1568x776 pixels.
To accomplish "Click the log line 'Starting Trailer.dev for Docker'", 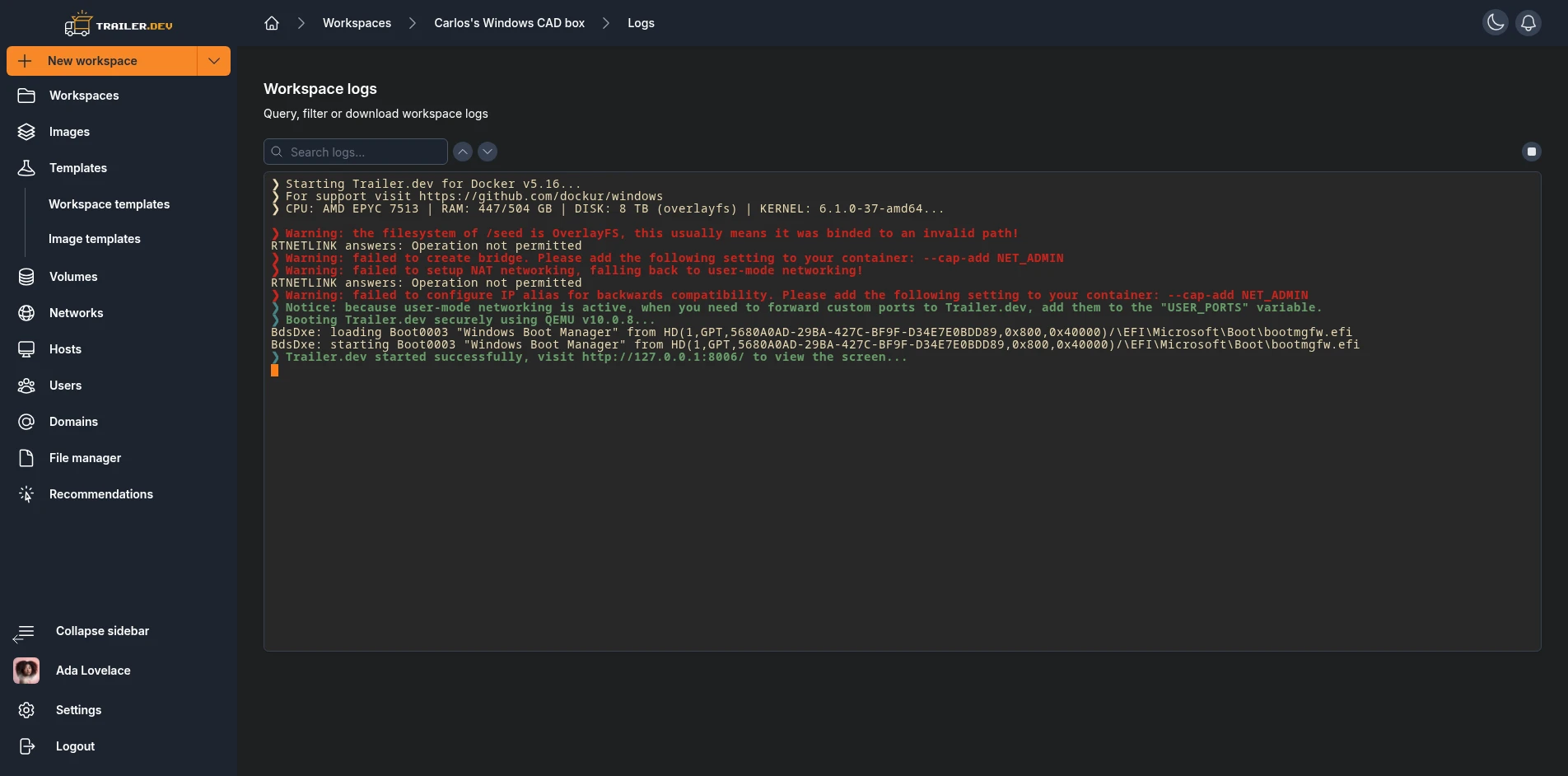I will coord(426,184).
